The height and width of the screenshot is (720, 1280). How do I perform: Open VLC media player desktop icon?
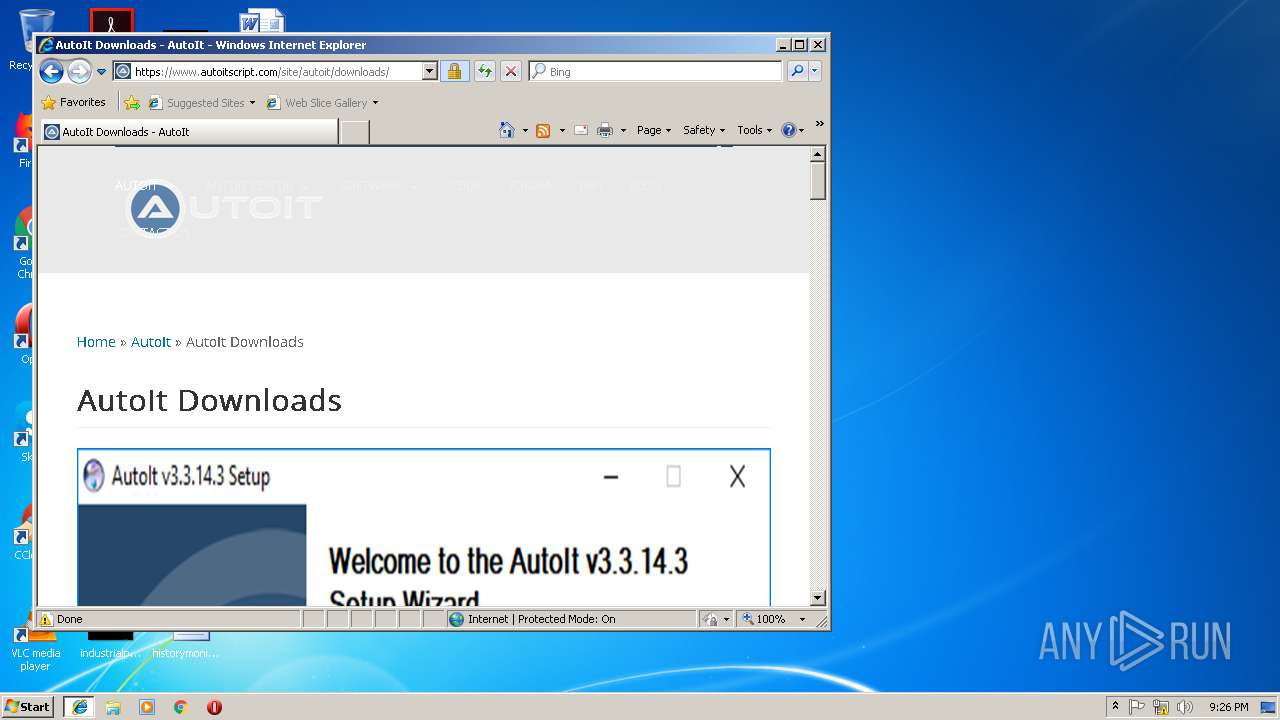[35, 643]
